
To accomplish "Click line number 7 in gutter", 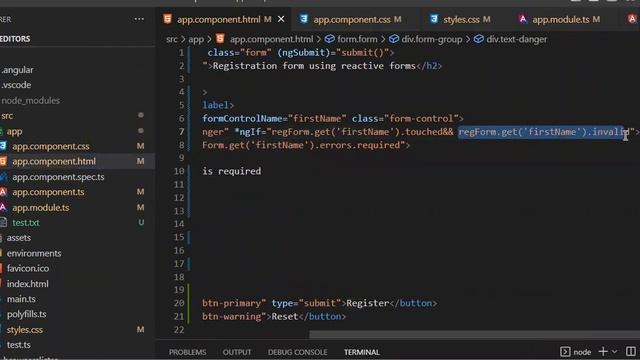I will 182,131.
